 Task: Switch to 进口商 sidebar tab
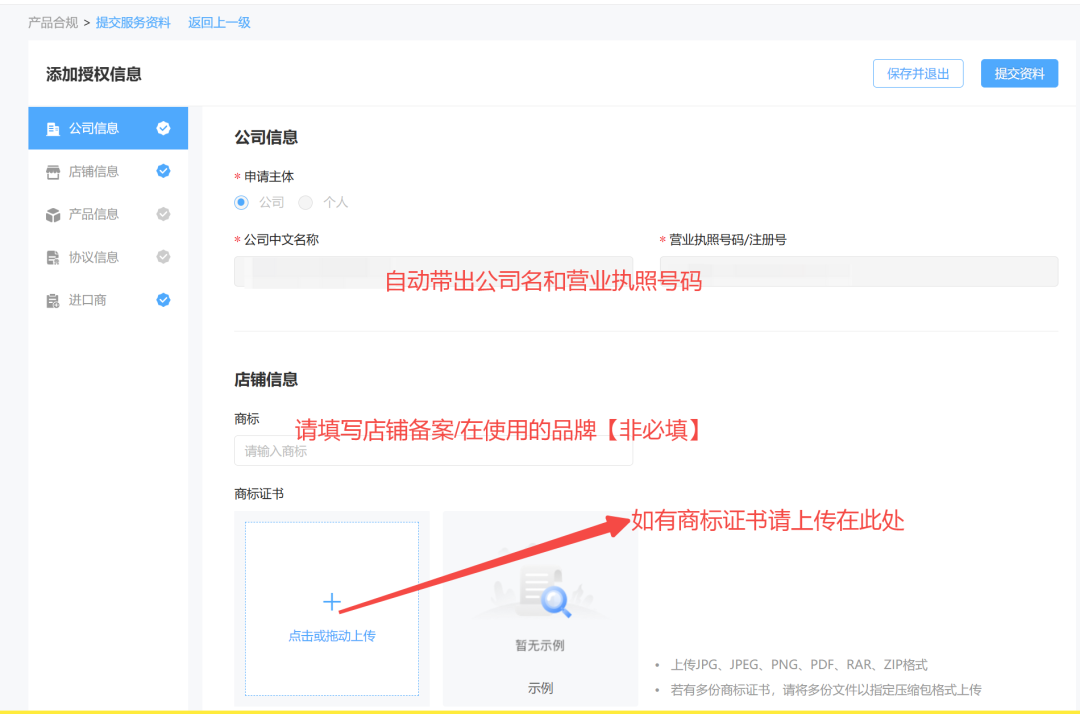(x=108, y=300)
